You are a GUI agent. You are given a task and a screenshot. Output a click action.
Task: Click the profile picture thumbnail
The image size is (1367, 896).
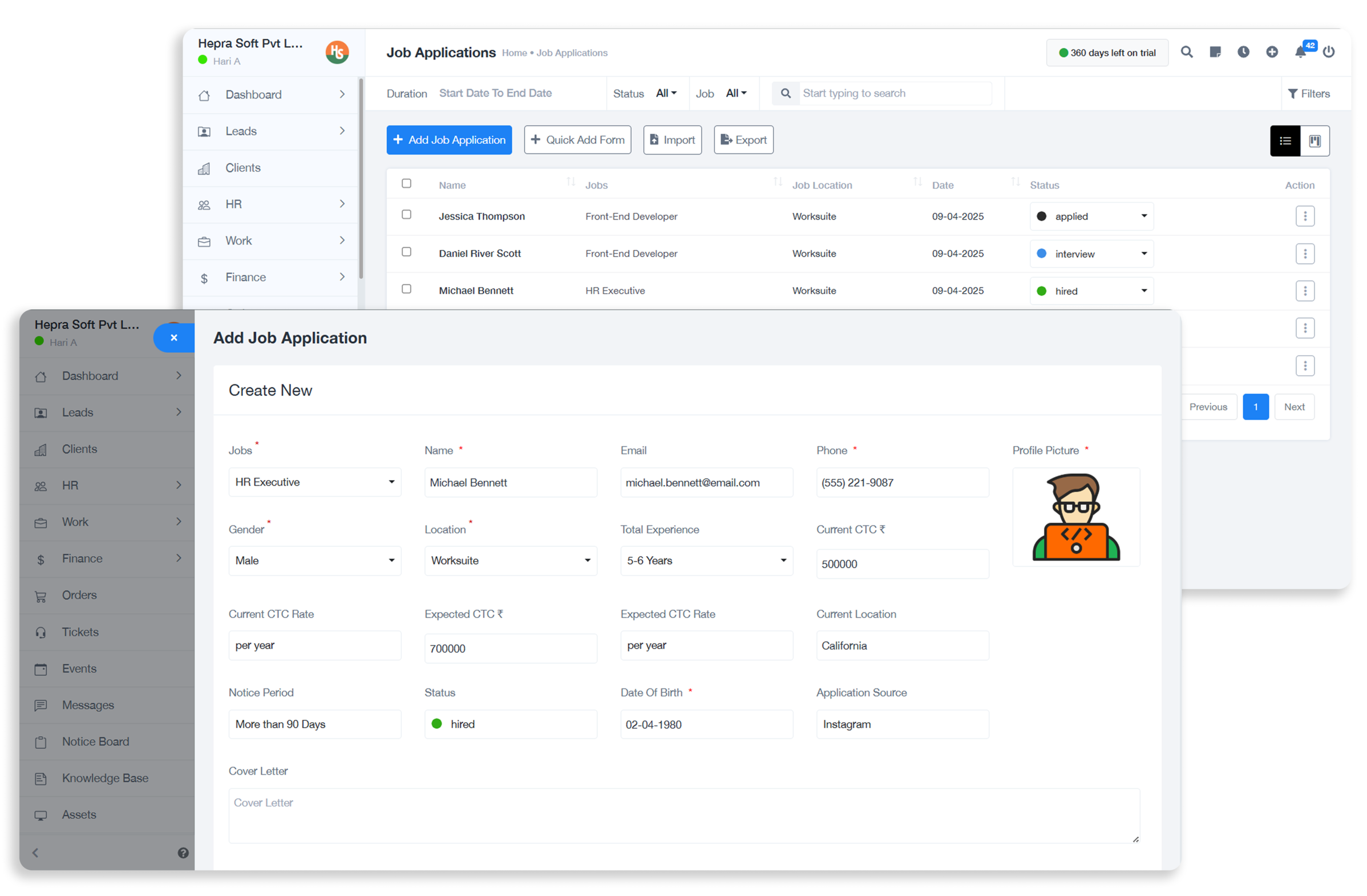pyautogui.click(x=1076, y=517)
